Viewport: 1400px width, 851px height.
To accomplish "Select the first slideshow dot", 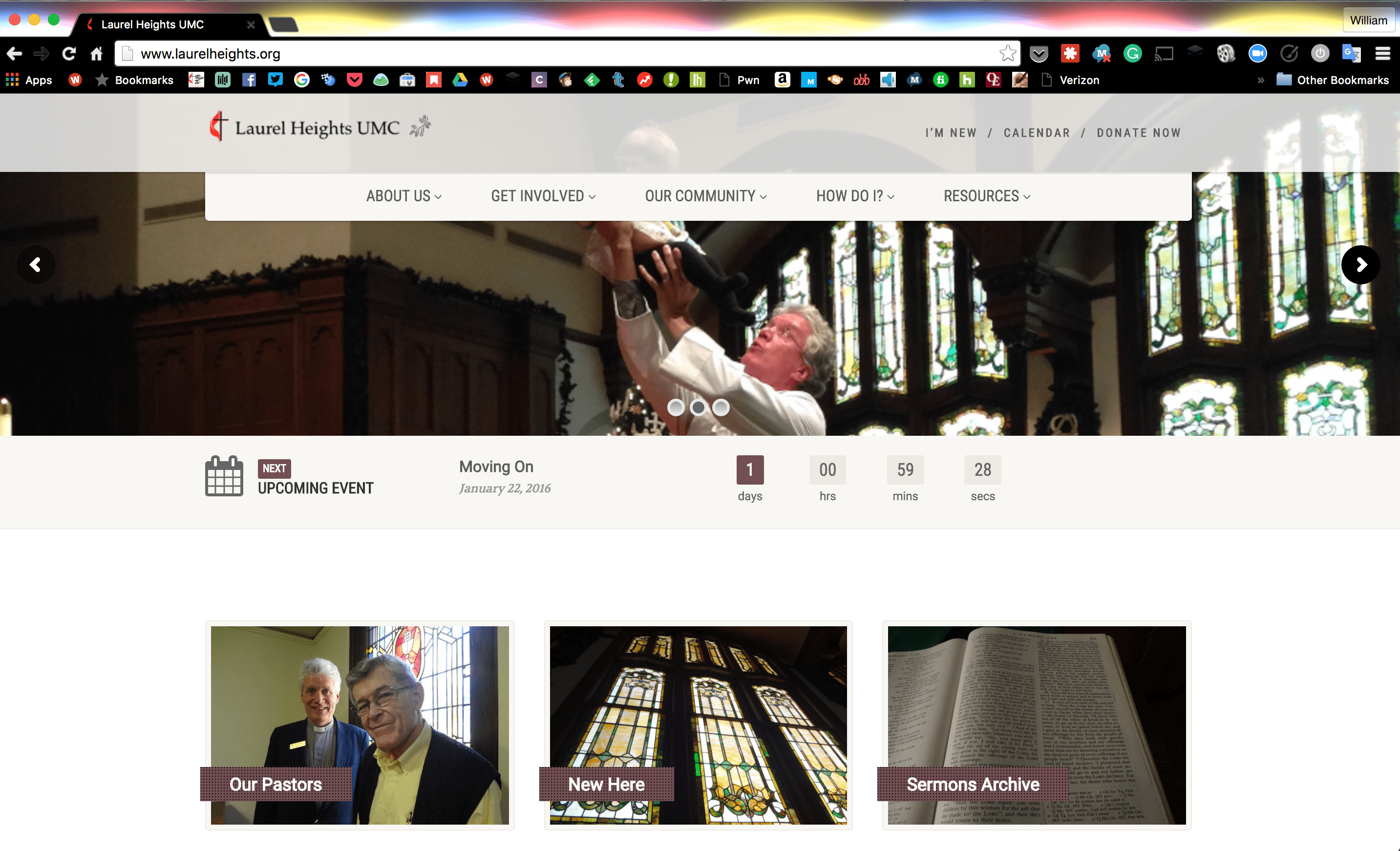I will 676,407.
